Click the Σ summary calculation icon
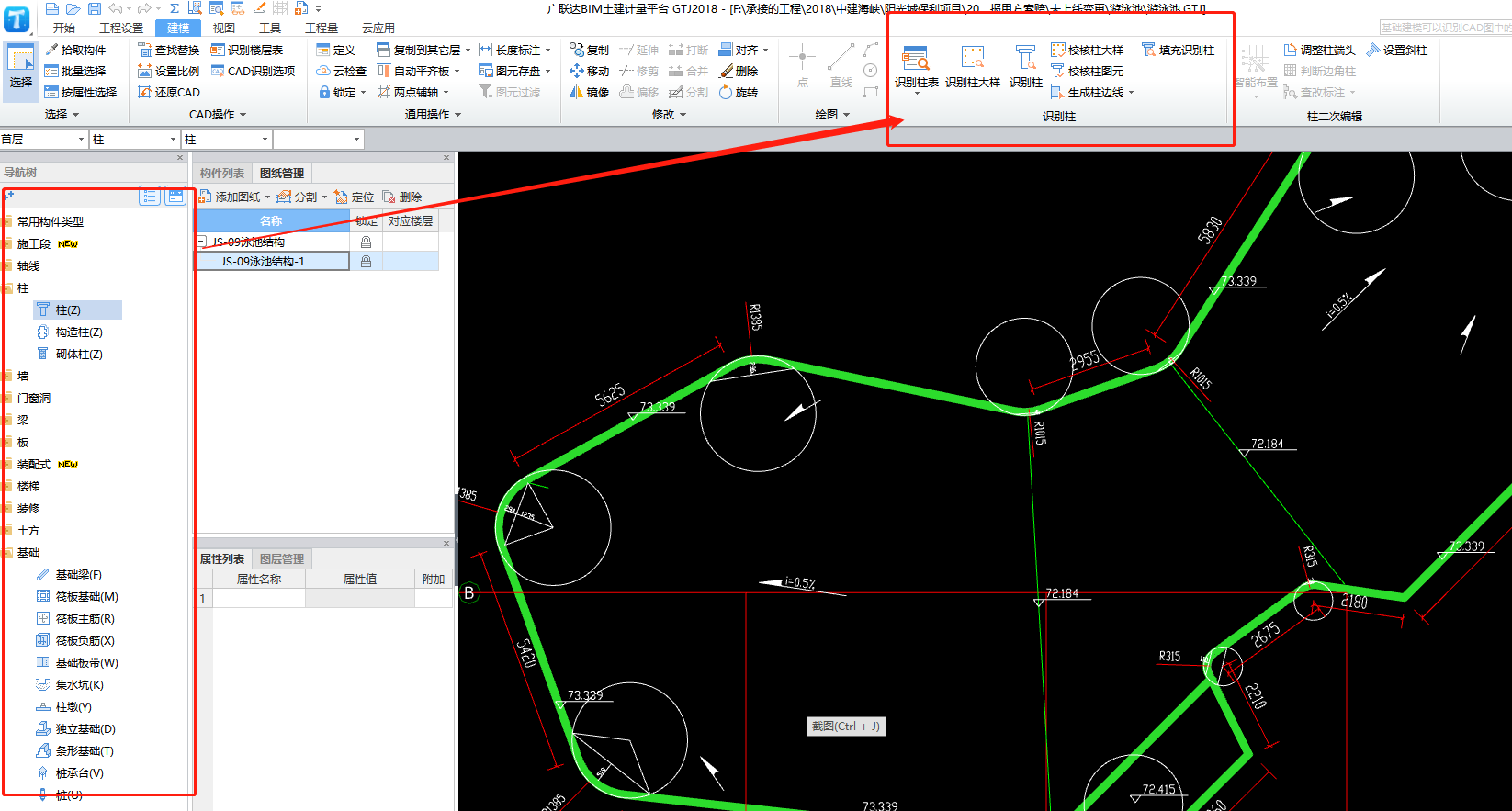The width and height of the screenshot is (1512, 811). click(x=174, y=8)
